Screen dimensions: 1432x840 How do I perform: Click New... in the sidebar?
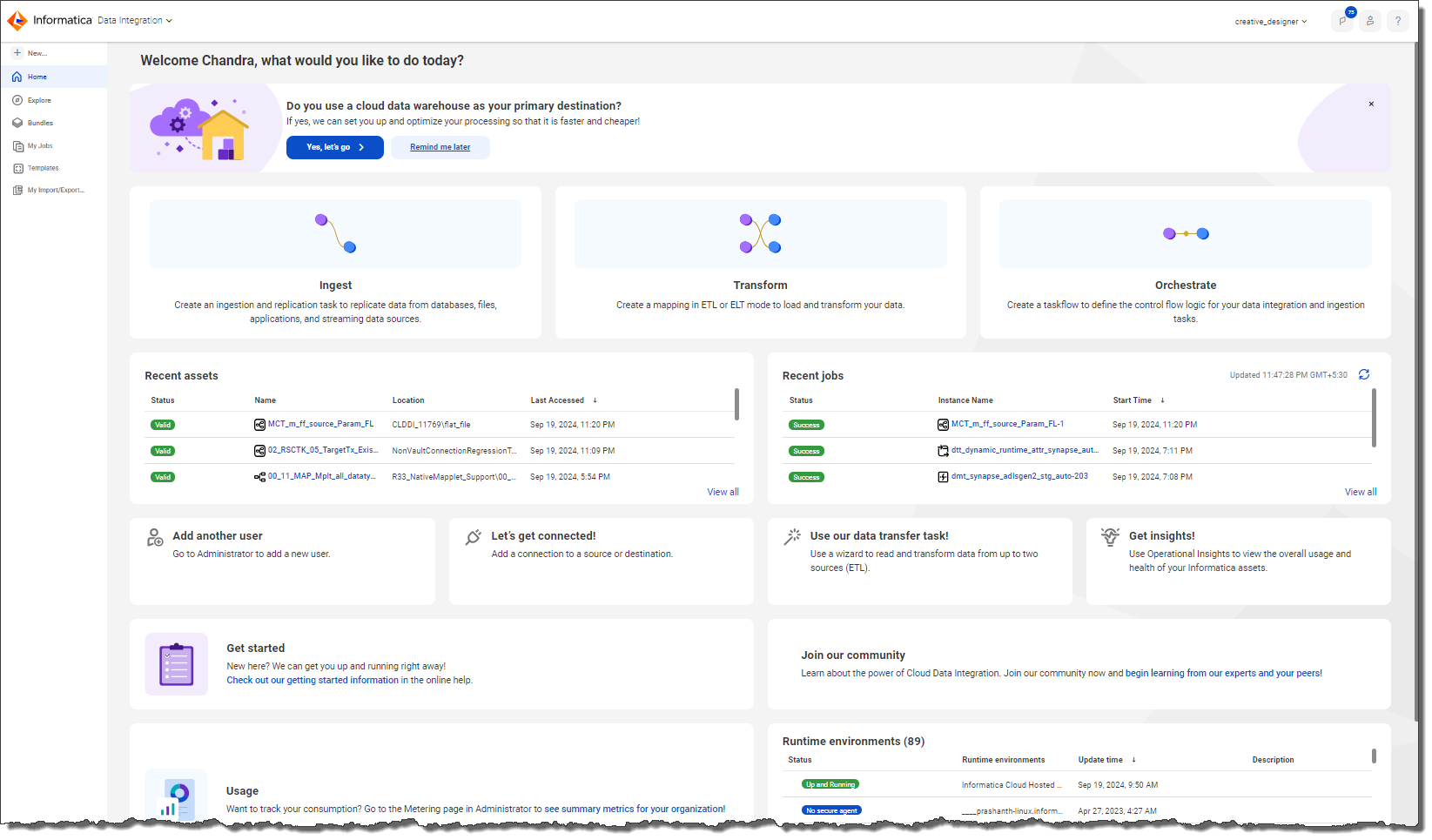(30, 53)
